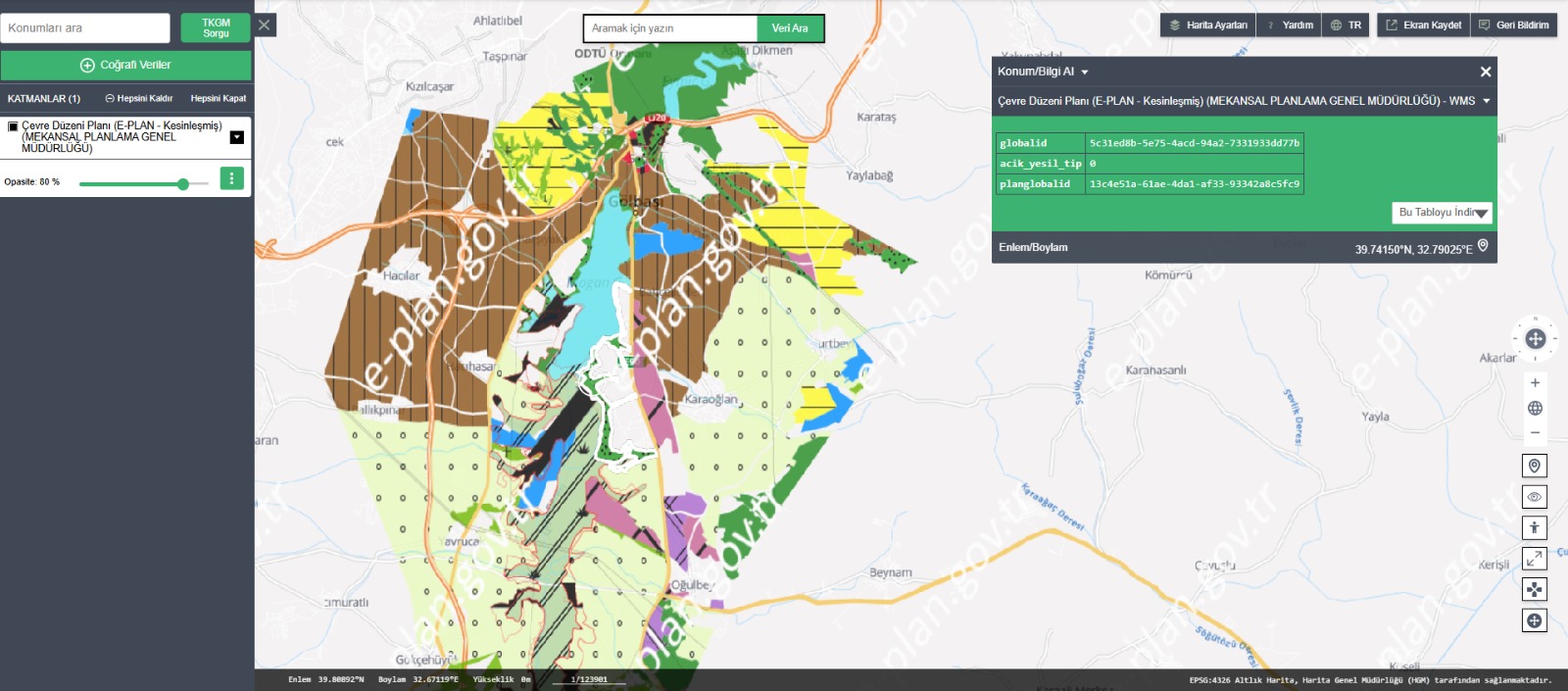
Task: Open the street view person tool
Action: [x=1535, y=527]
